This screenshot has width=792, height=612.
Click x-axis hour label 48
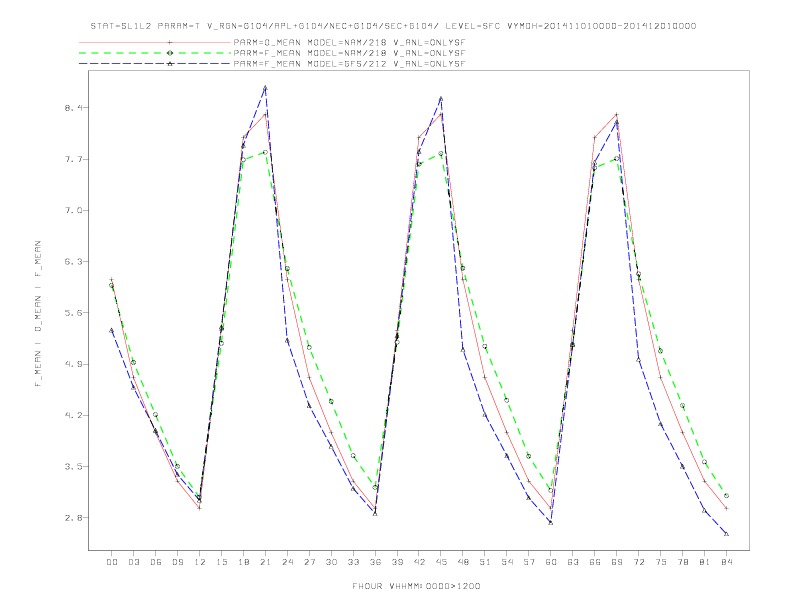(463, 562)
